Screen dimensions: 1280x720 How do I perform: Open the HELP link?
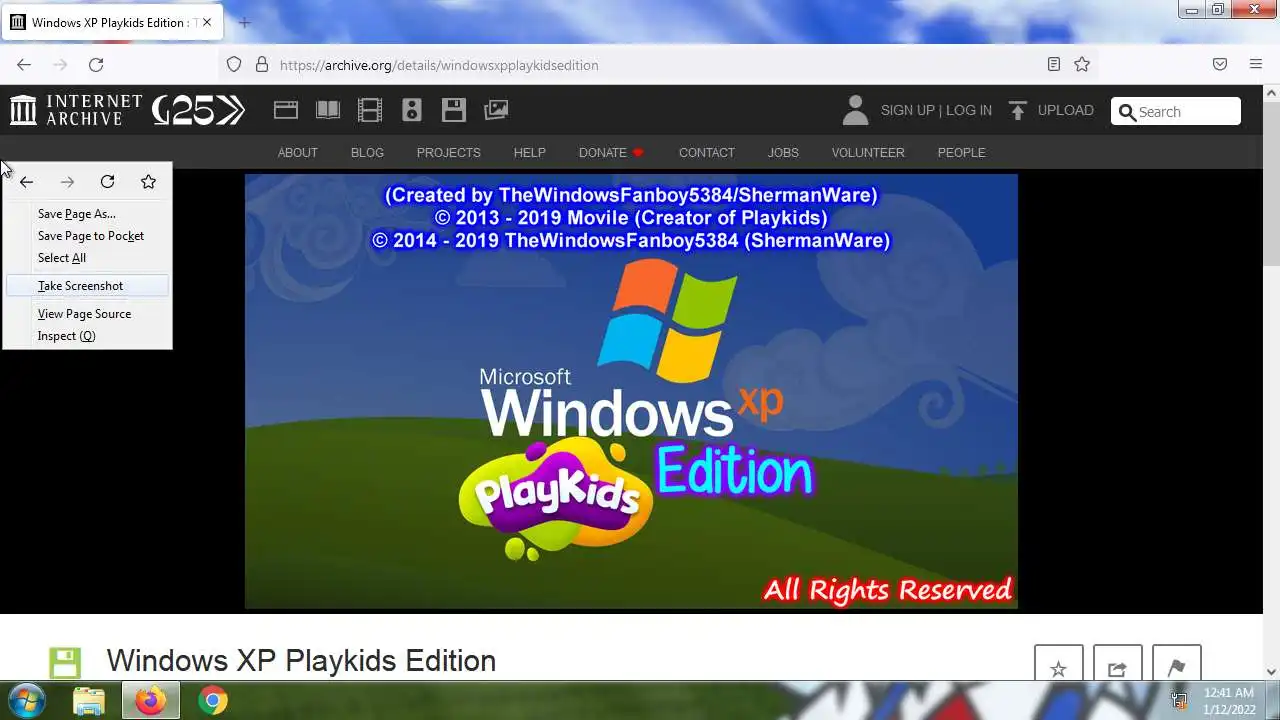[x=530, y=153]
